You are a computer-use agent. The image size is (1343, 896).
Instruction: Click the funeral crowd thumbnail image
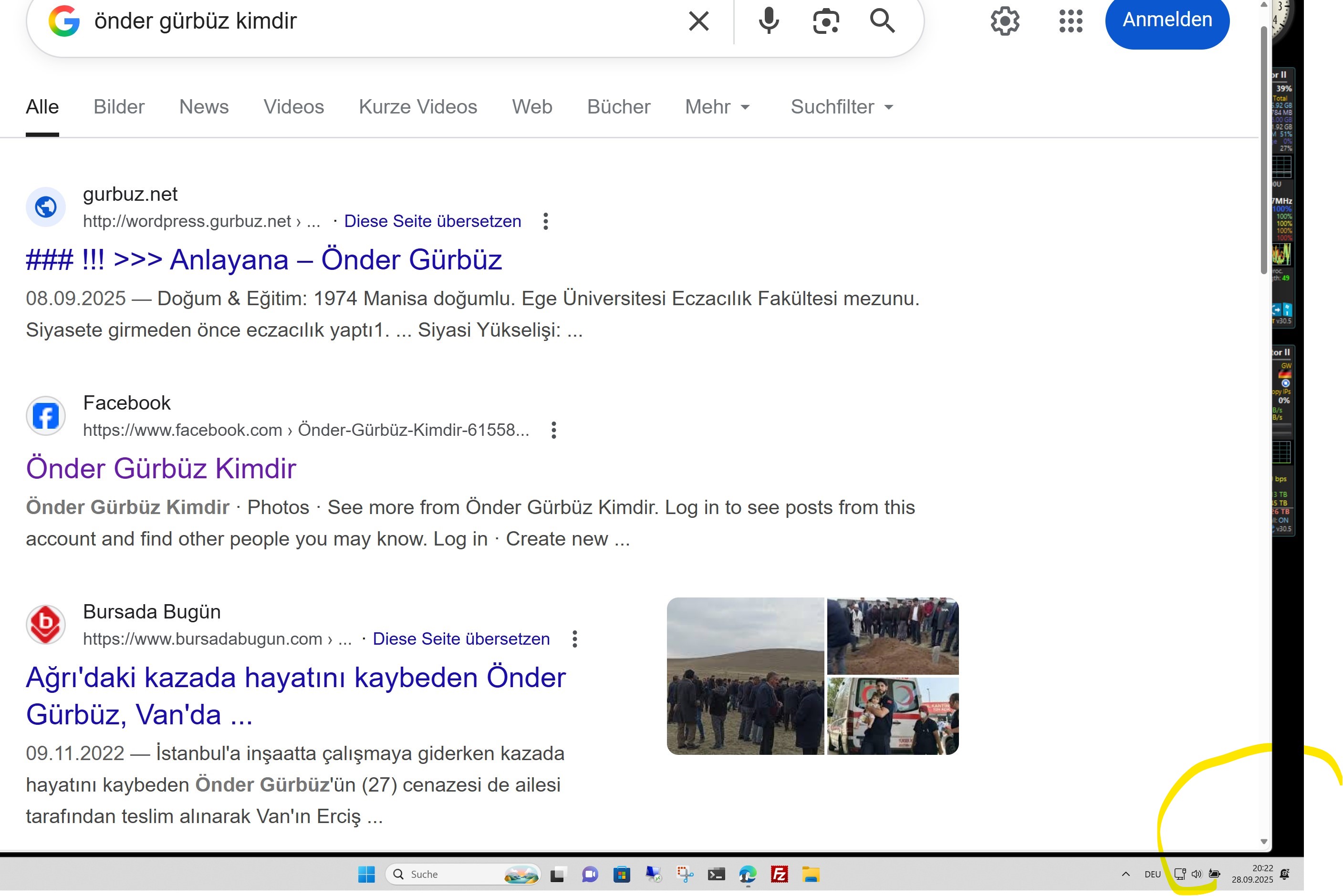(745, 676)
